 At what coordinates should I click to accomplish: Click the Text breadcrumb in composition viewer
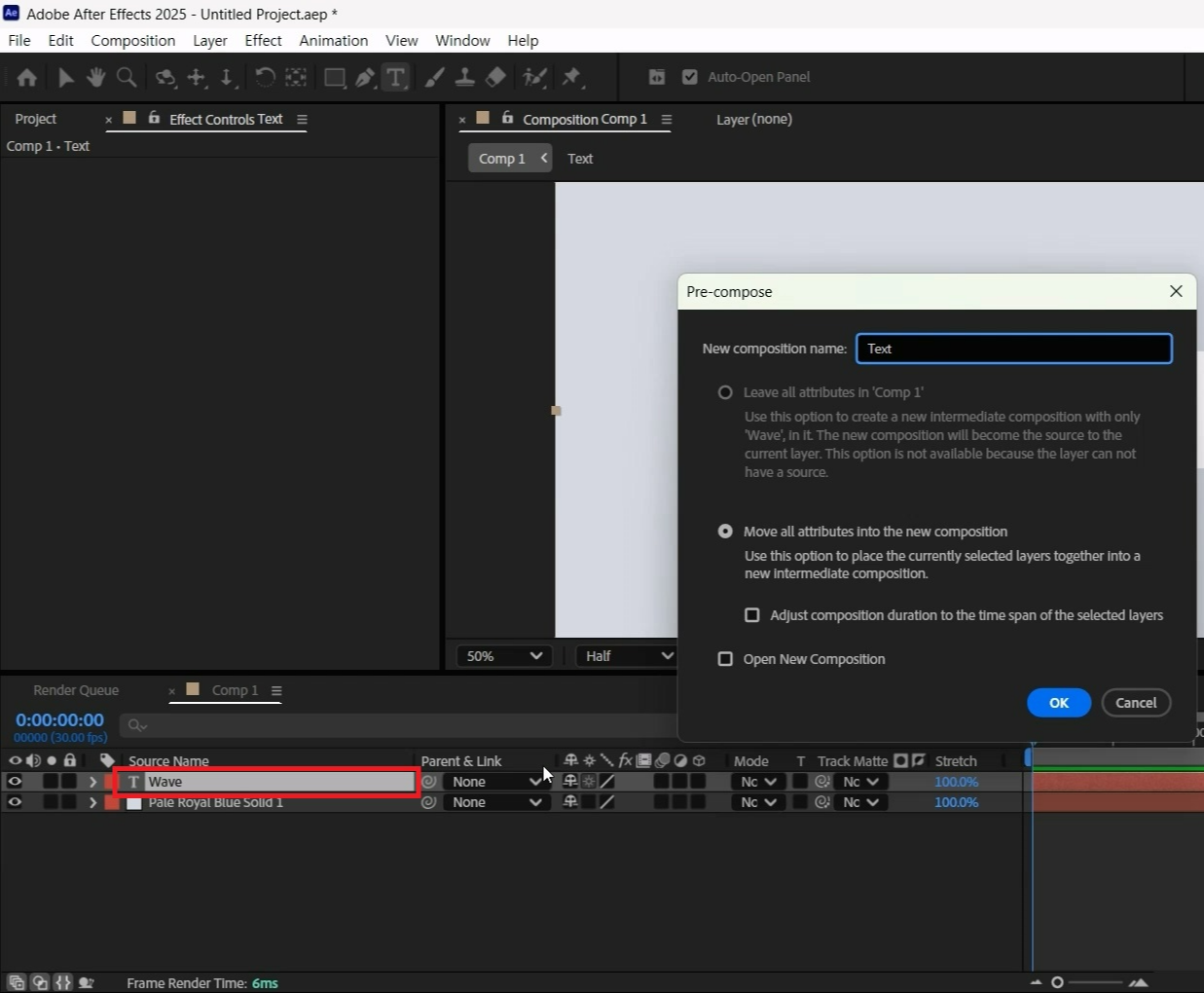click(580, 159)
